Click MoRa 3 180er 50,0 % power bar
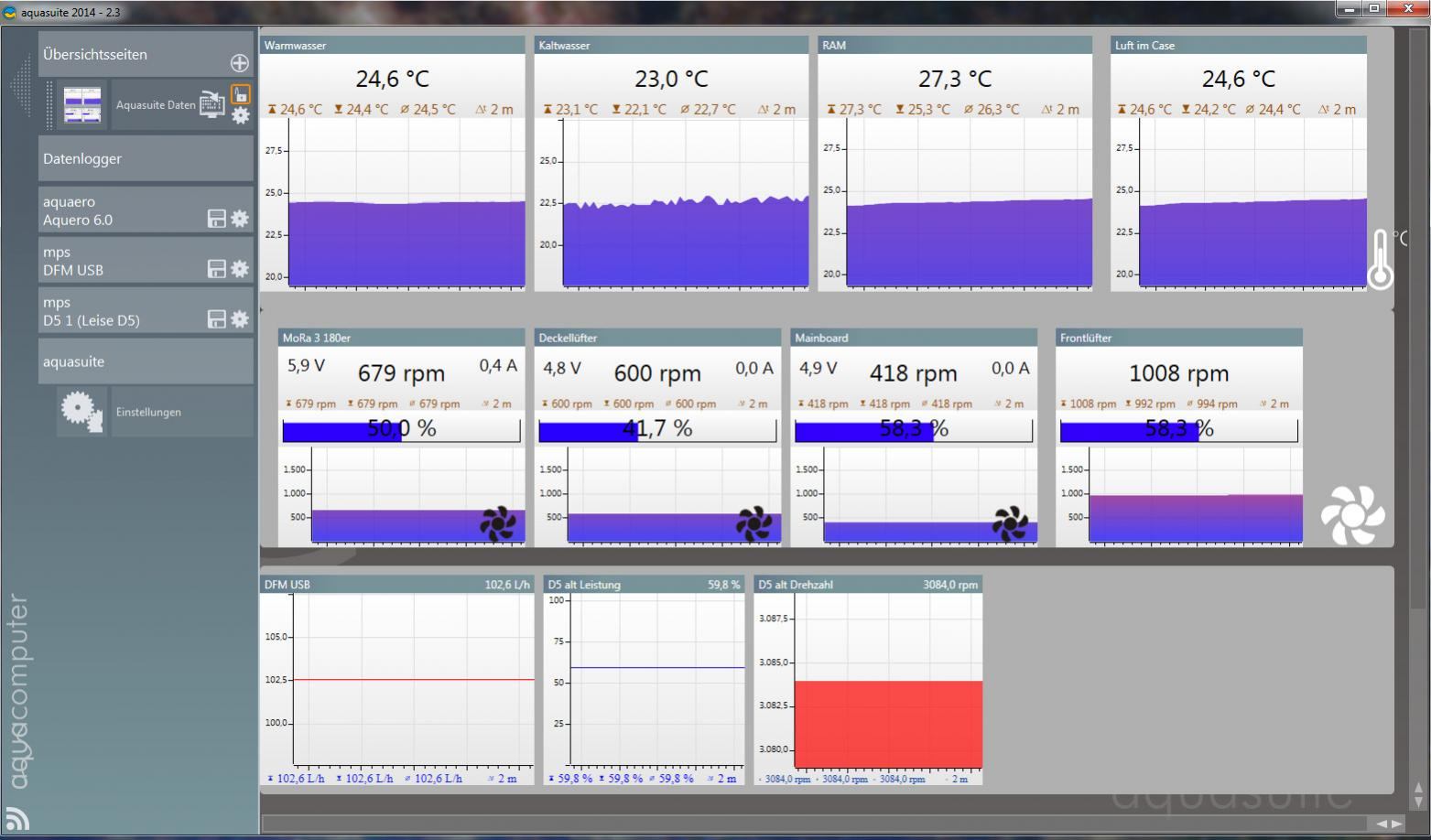This screenshot has height=840, width=1431. click(401, 430)
